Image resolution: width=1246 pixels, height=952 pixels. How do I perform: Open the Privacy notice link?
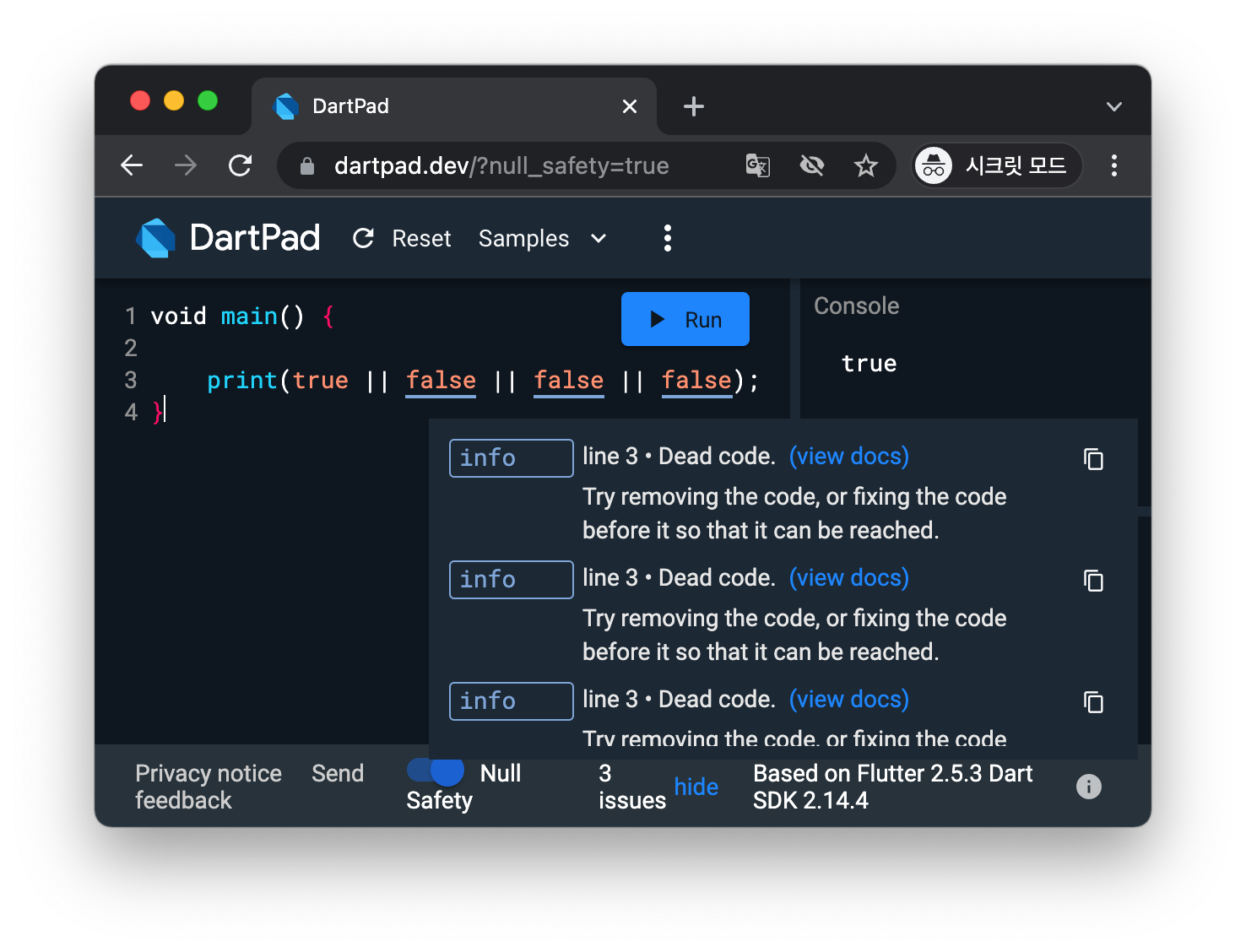[x=209, y=773]
